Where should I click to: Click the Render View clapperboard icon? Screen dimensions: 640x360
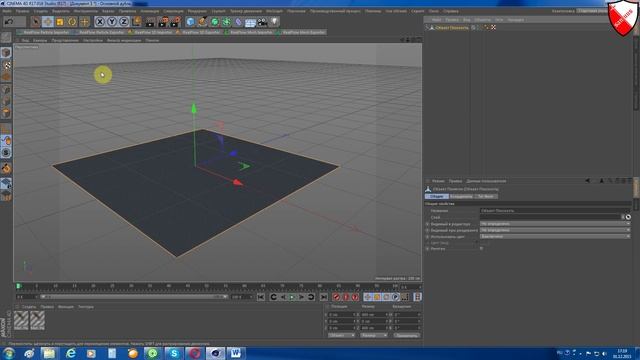pyautogui.click(x=150, y=22)
